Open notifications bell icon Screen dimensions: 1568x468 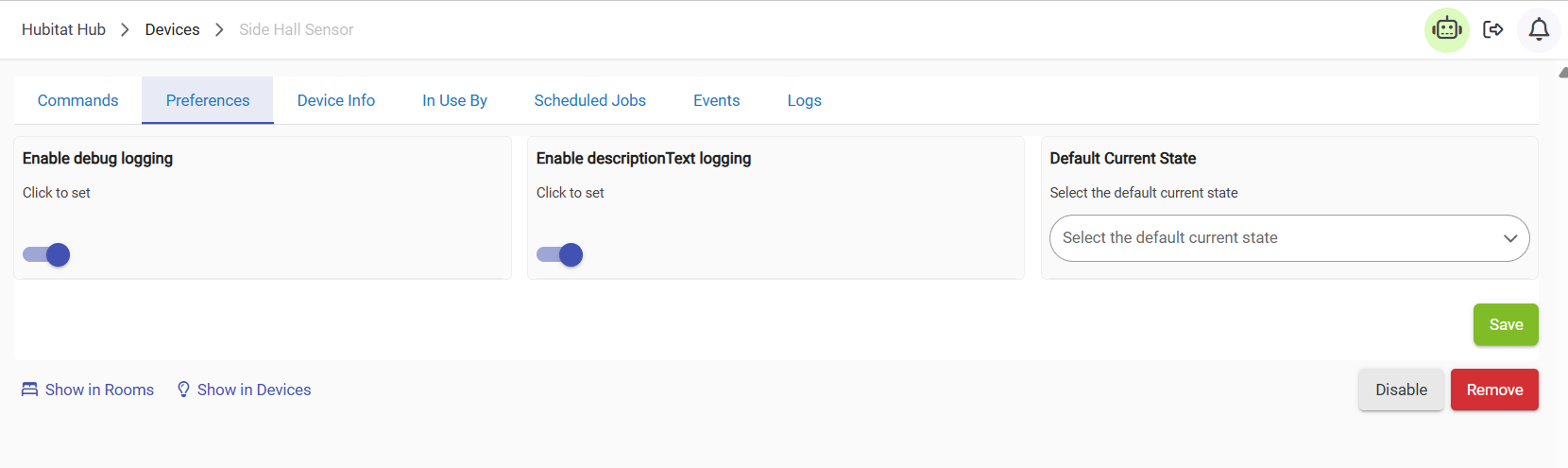point(1539,30)
